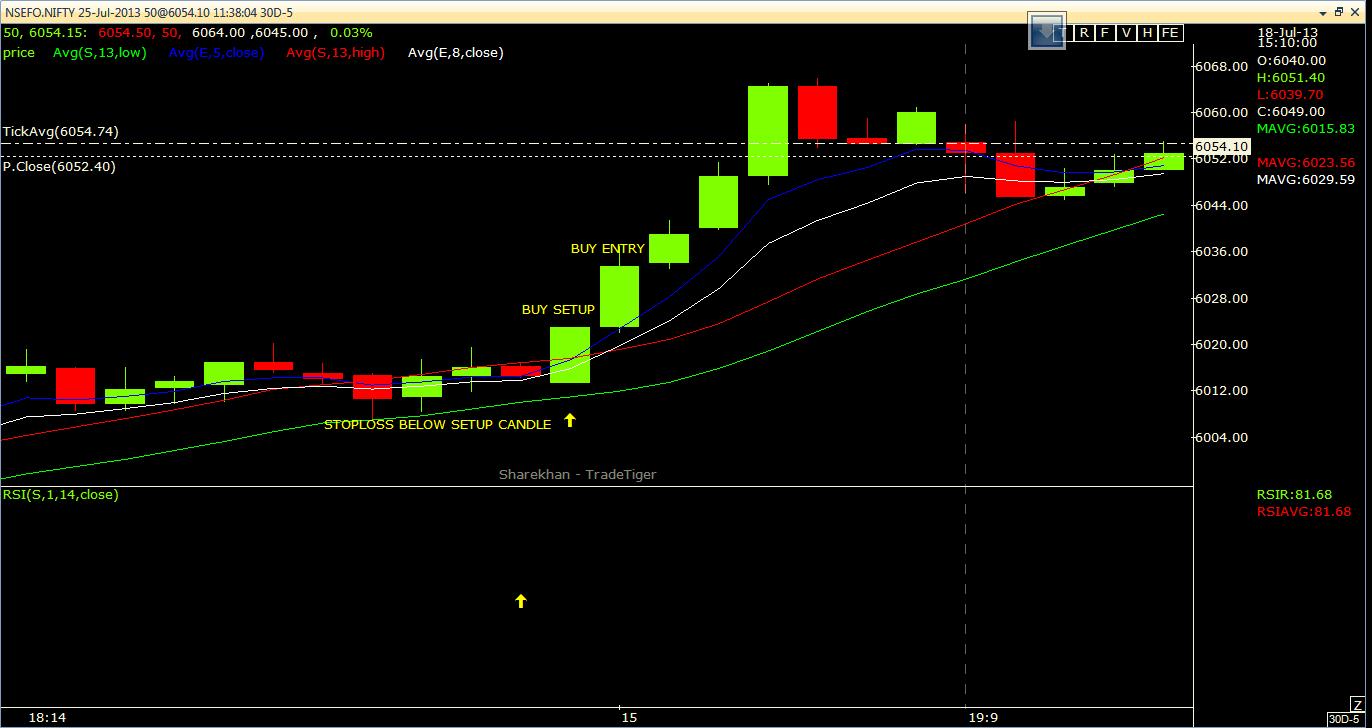Click the P.Close(6052.40) label
The image size is (1372, 728).
tap(59, 167)
